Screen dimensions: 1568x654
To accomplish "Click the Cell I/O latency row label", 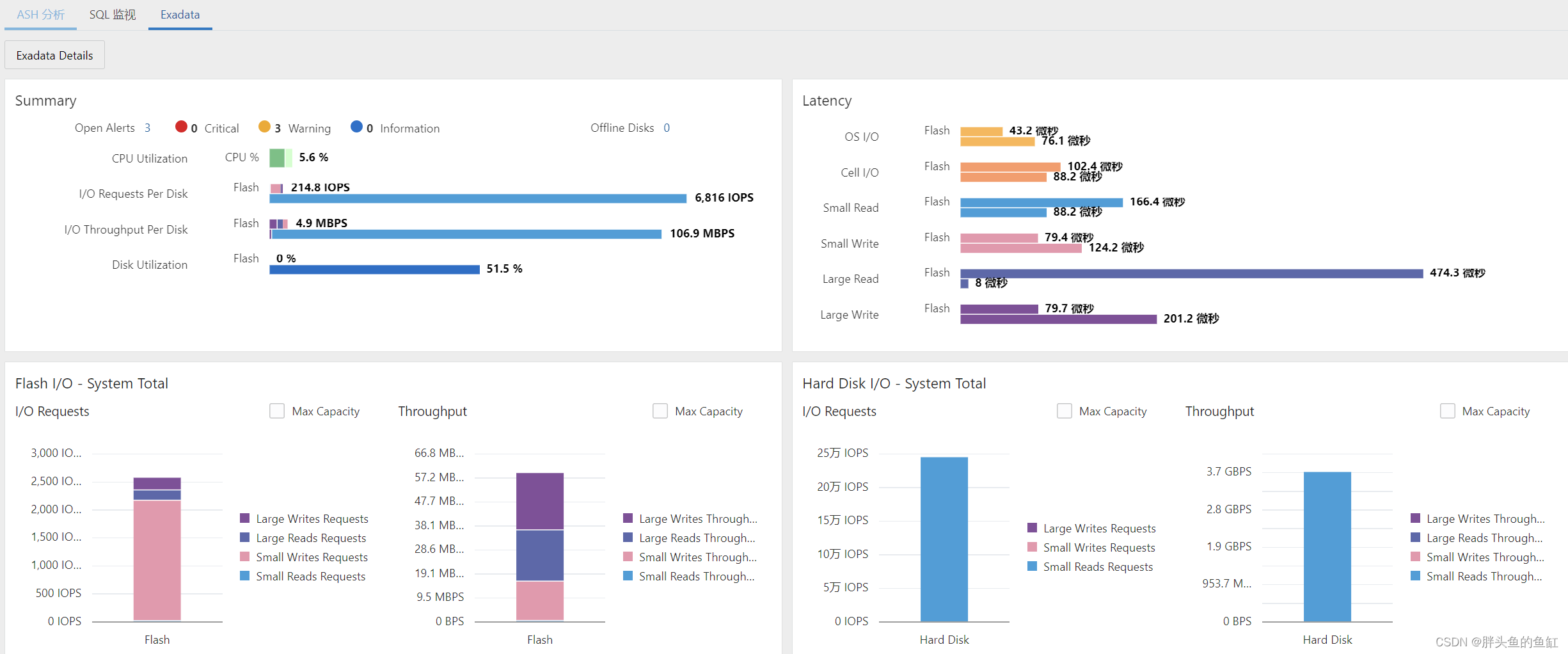I will (859, 173).
